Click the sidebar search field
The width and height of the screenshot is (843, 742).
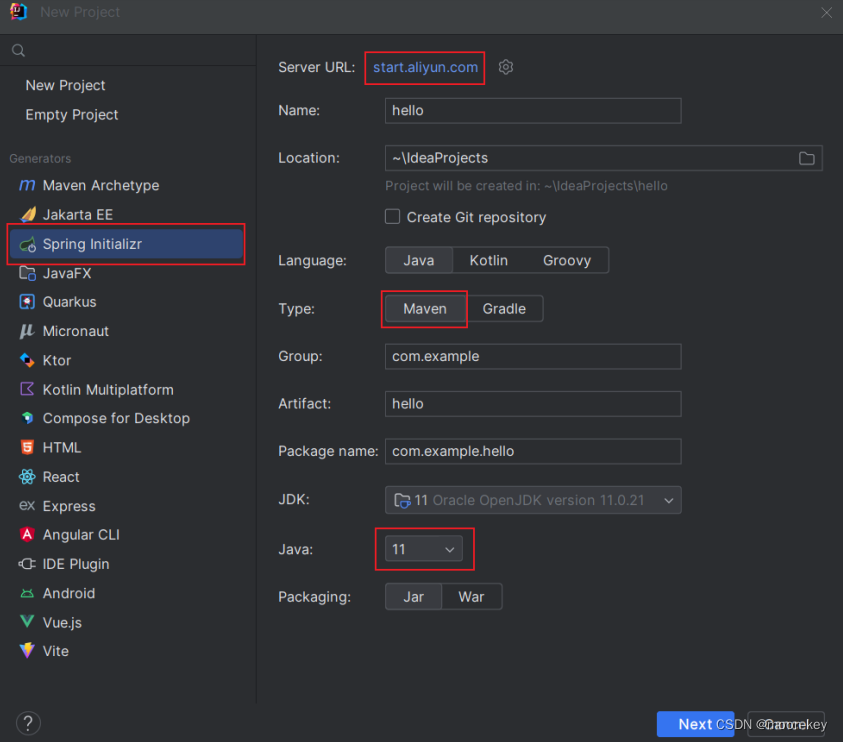click(x=128, y=51)
